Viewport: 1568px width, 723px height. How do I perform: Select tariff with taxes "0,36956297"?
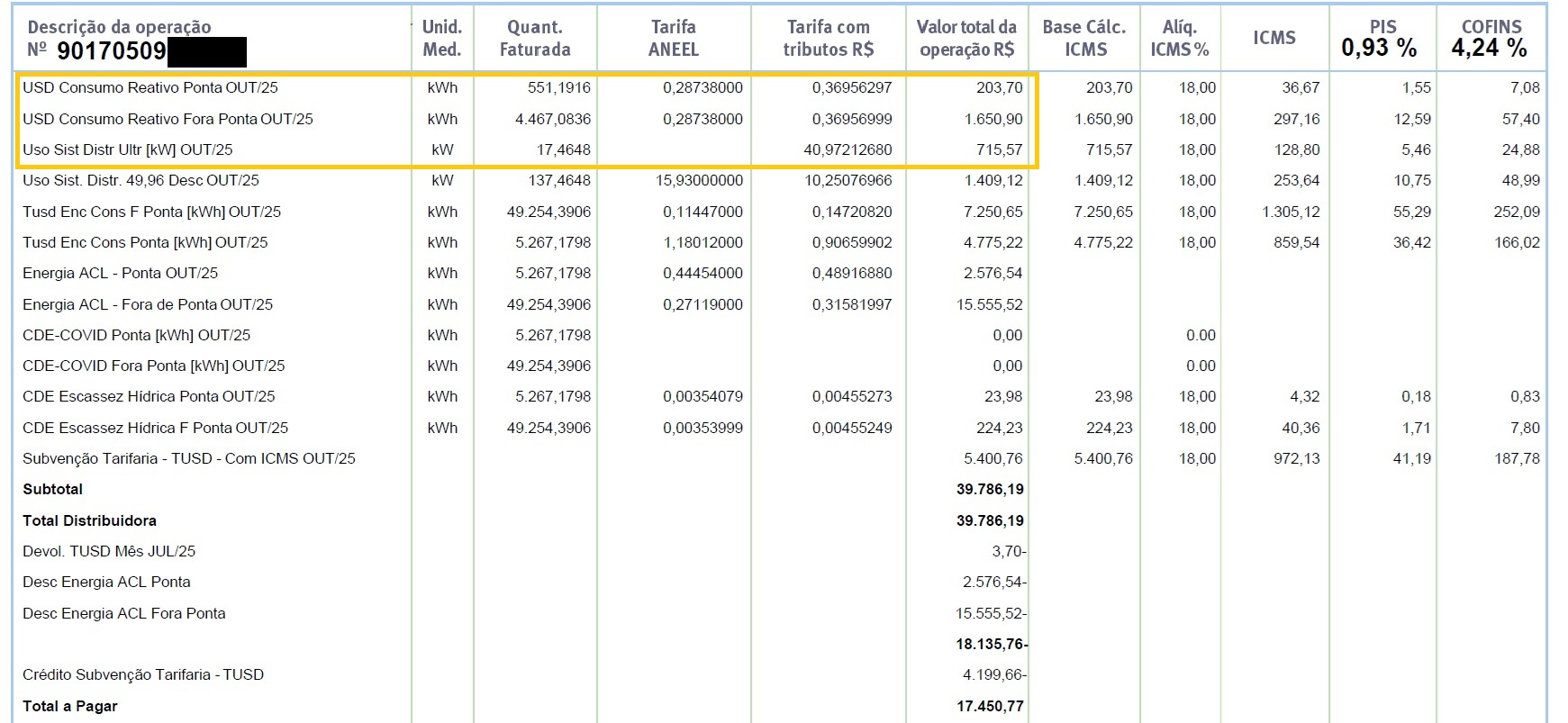click(852, 87)
